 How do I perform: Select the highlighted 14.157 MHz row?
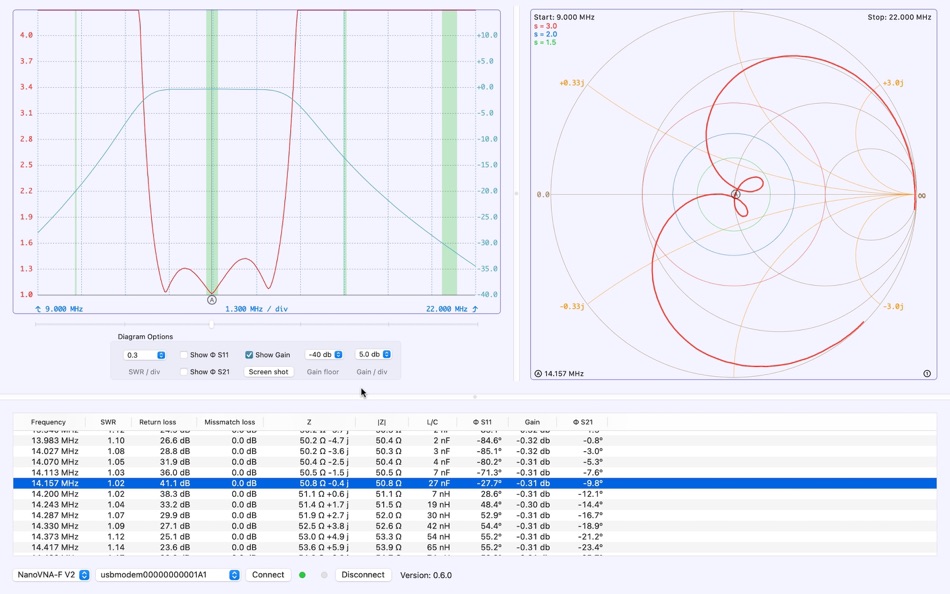[474, 483]
